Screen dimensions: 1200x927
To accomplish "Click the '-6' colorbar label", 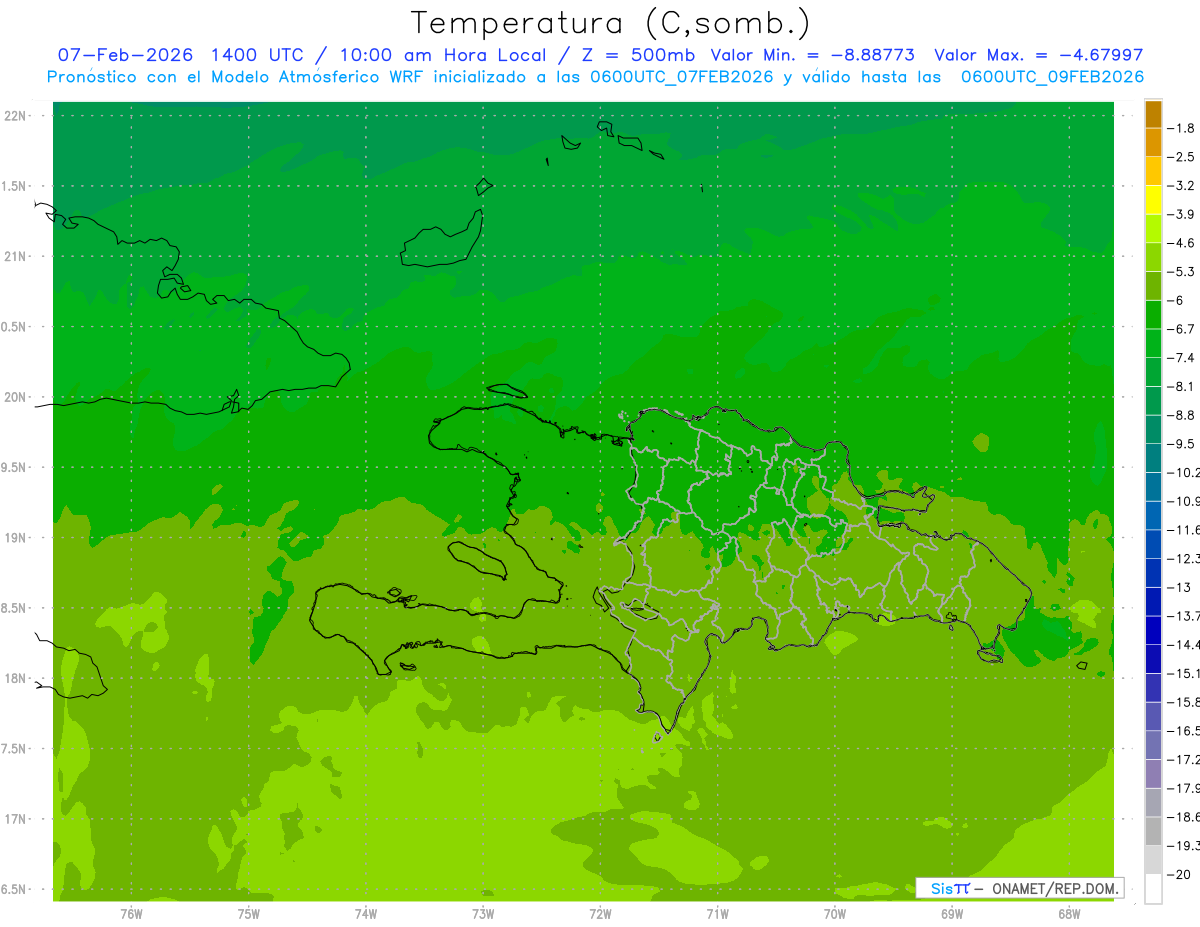I will [x=1177, y=300].
